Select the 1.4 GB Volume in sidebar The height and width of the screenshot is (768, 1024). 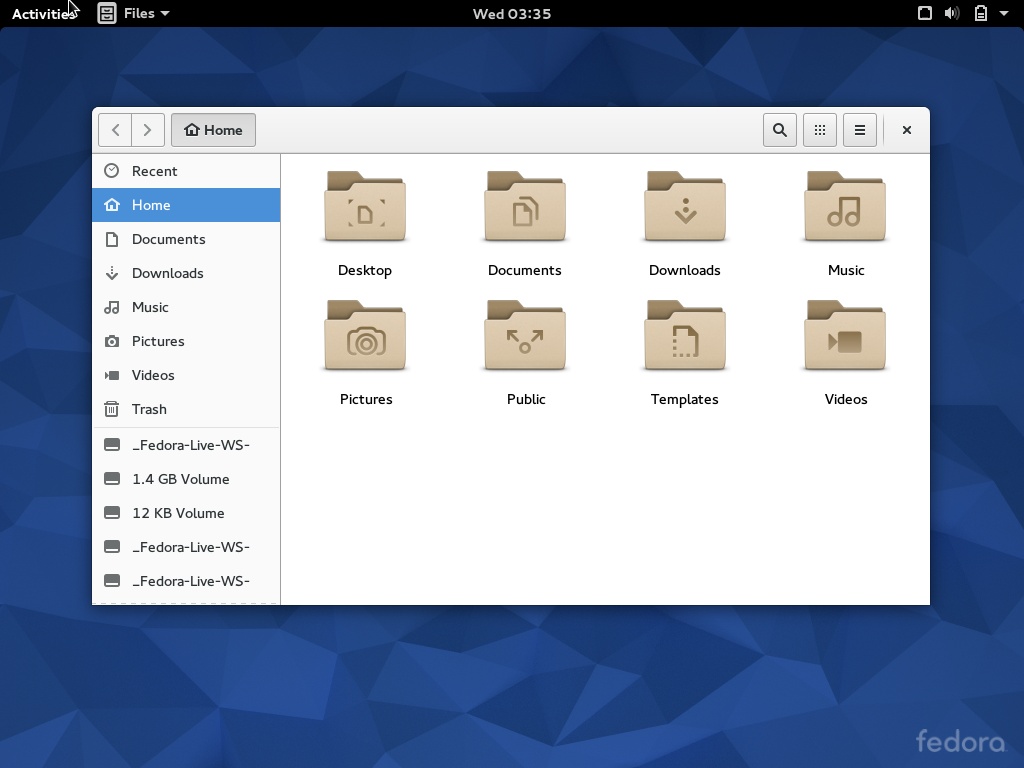182,479
